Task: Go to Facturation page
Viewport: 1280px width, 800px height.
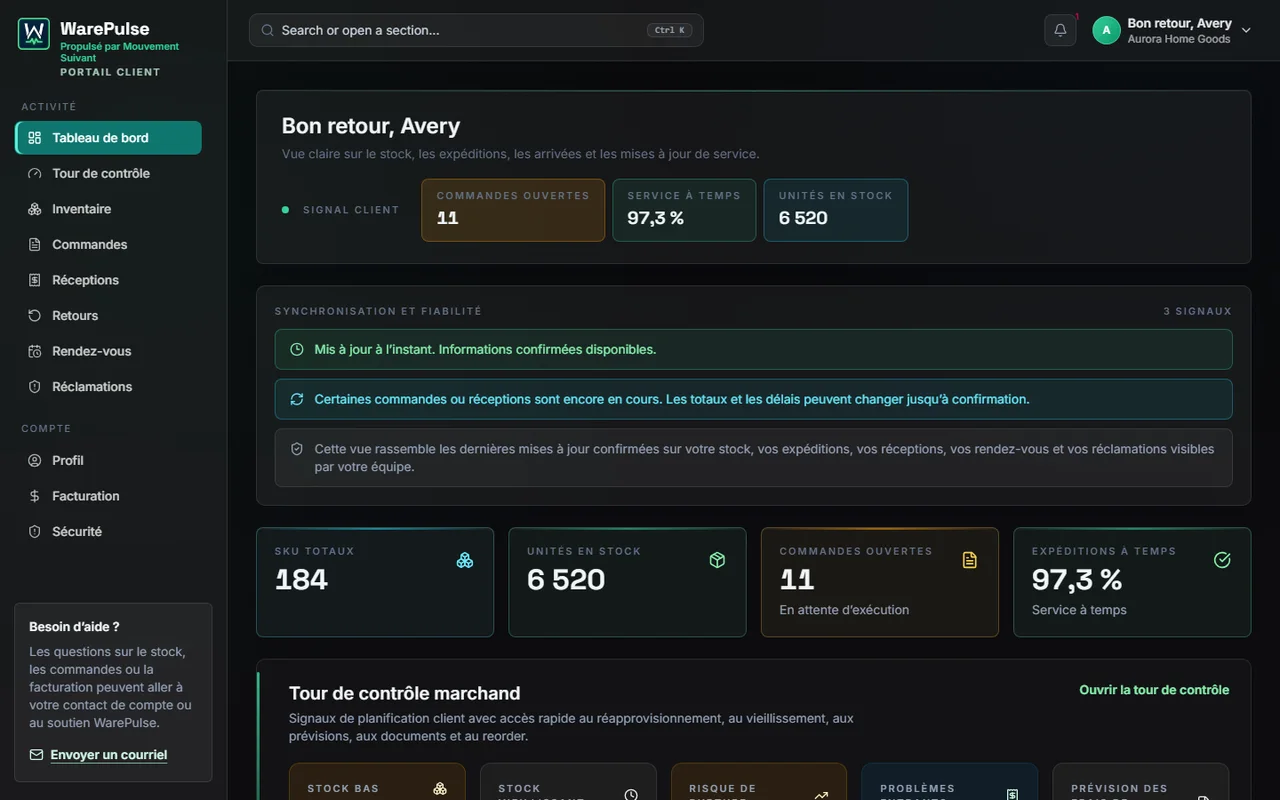Action: point(108,496)
